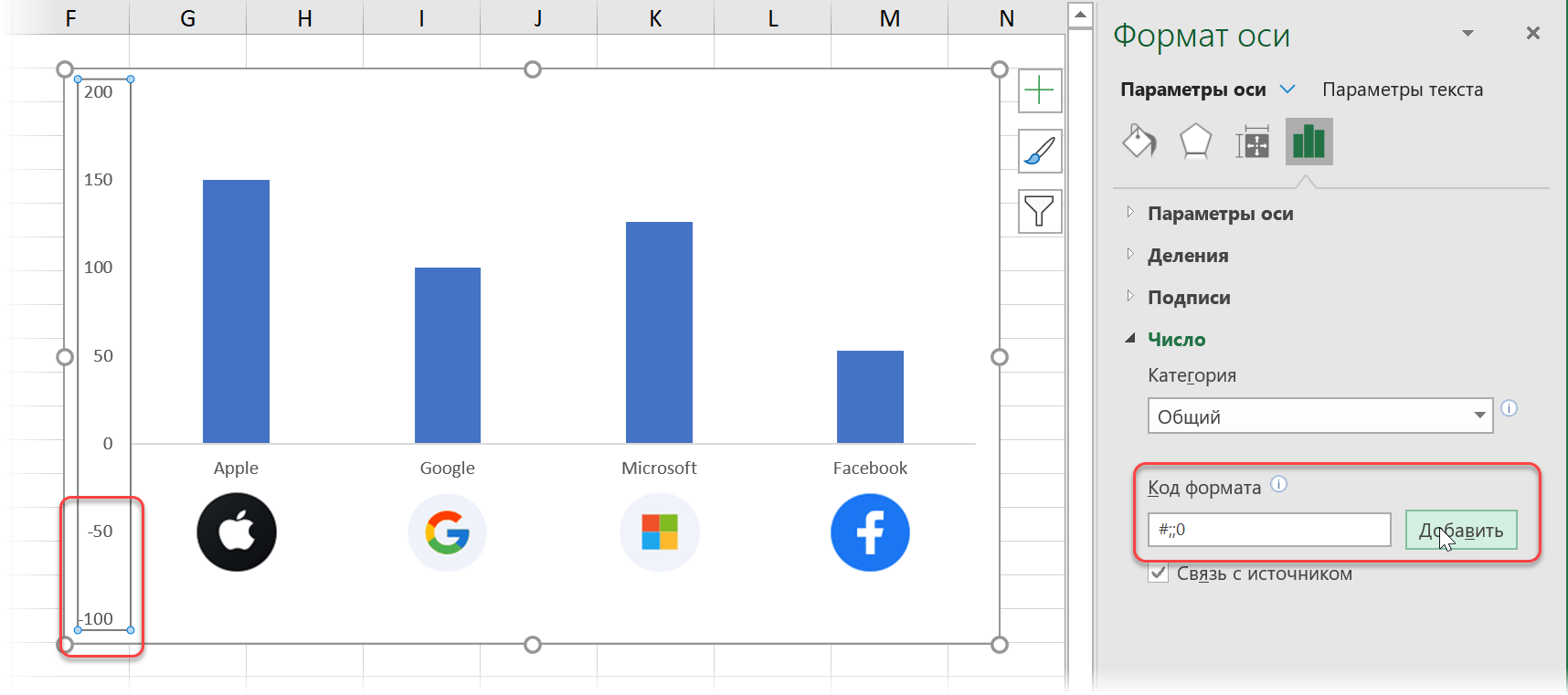Select column F header

tap(71, 17)
